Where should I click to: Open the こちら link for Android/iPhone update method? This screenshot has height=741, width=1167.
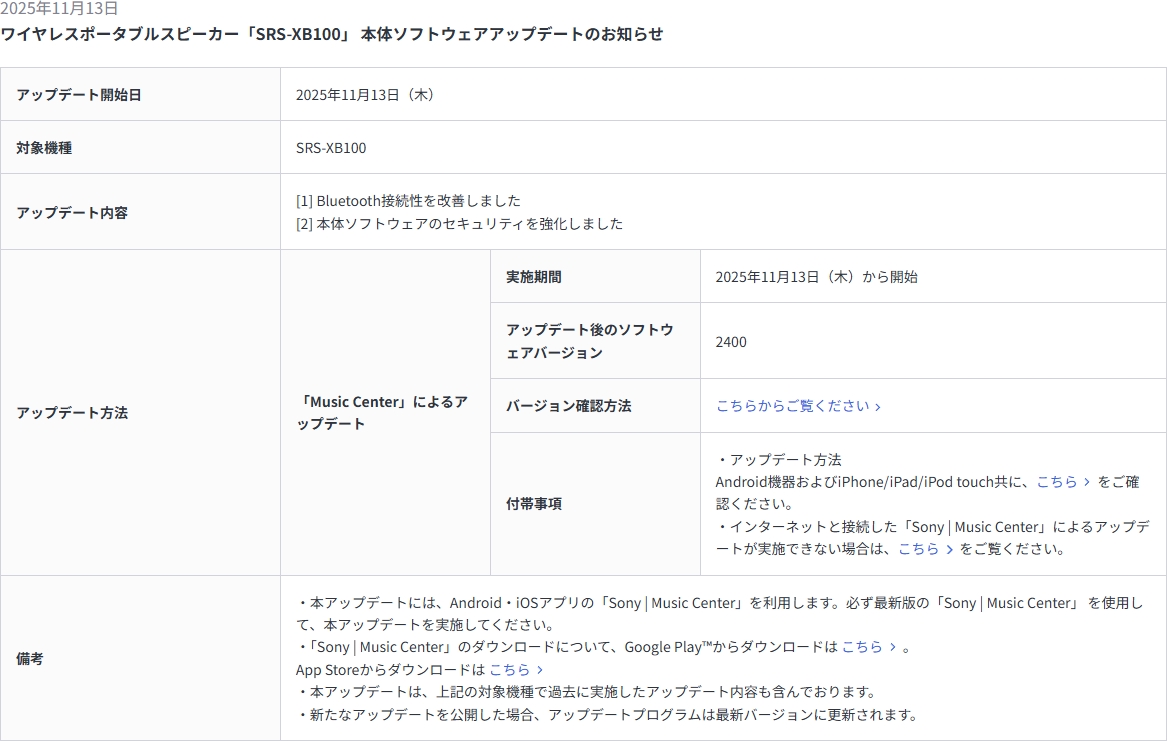[1056, 482]
